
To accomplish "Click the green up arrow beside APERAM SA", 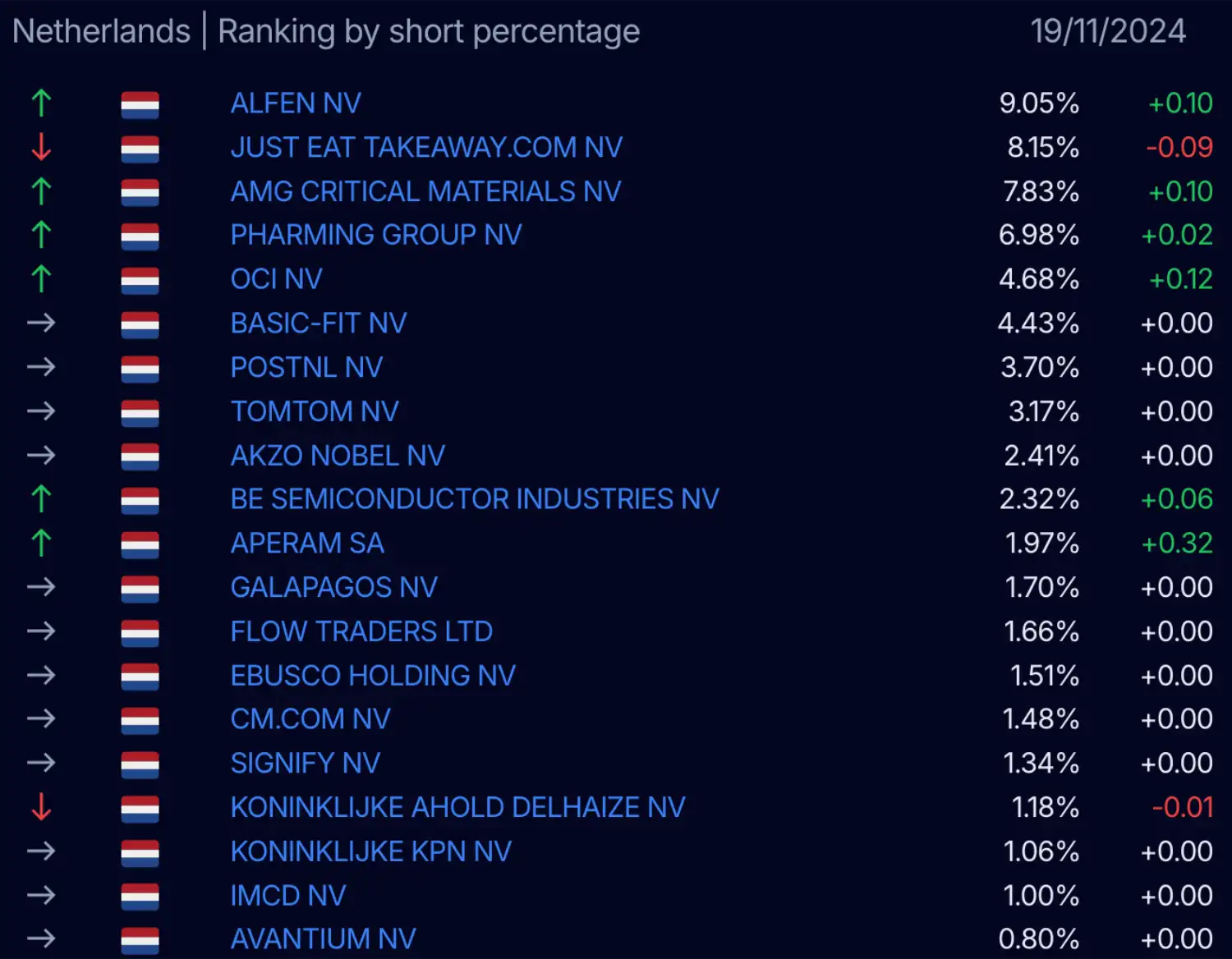I will [x=41, y=544].
